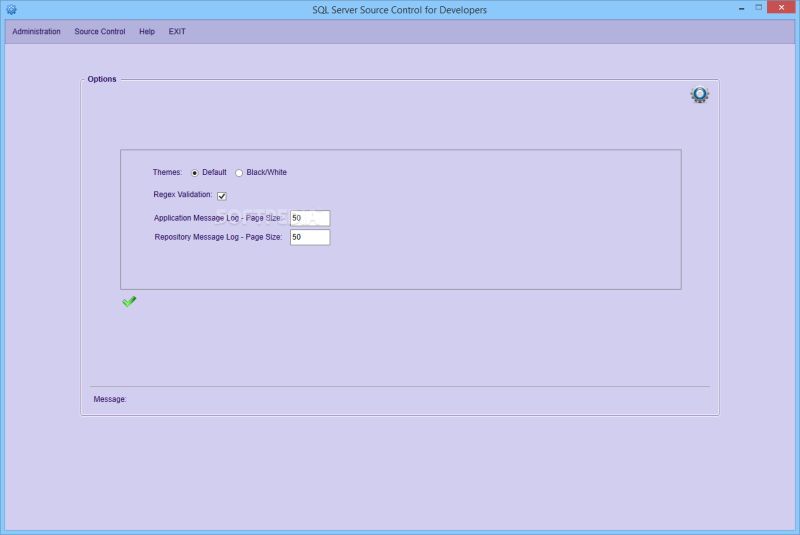Viewport: 800px width, 535px height.
Task: Click the Themes label text
Action: tap(167, 172)
